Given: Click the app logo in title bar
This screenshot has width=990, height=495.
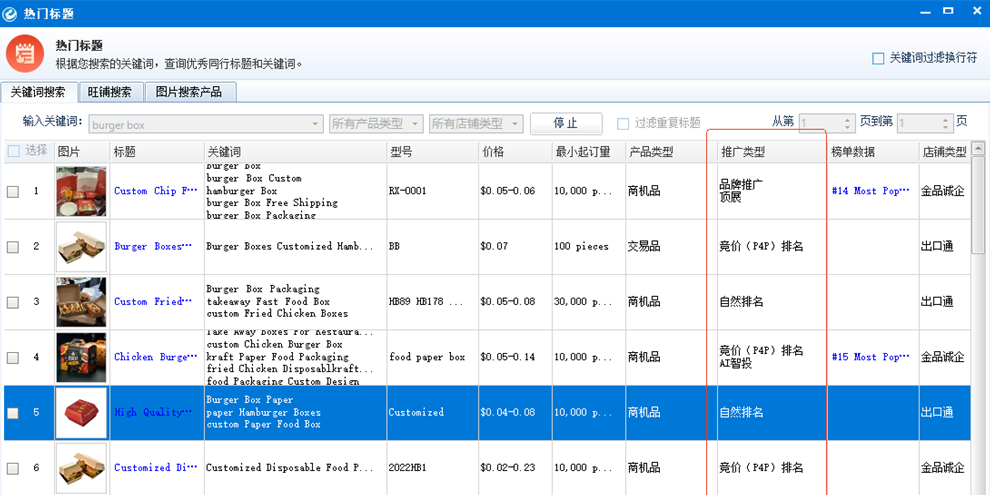Looking at the screenshot, I should coord(10,13).
